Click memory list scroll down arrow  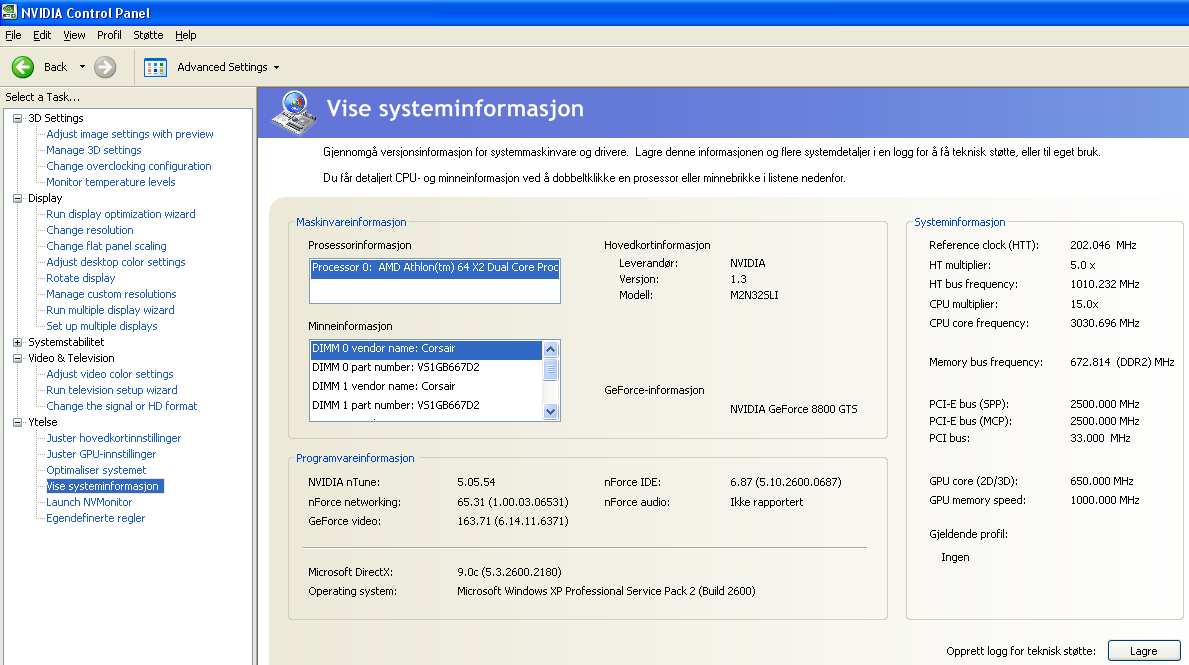551,412
